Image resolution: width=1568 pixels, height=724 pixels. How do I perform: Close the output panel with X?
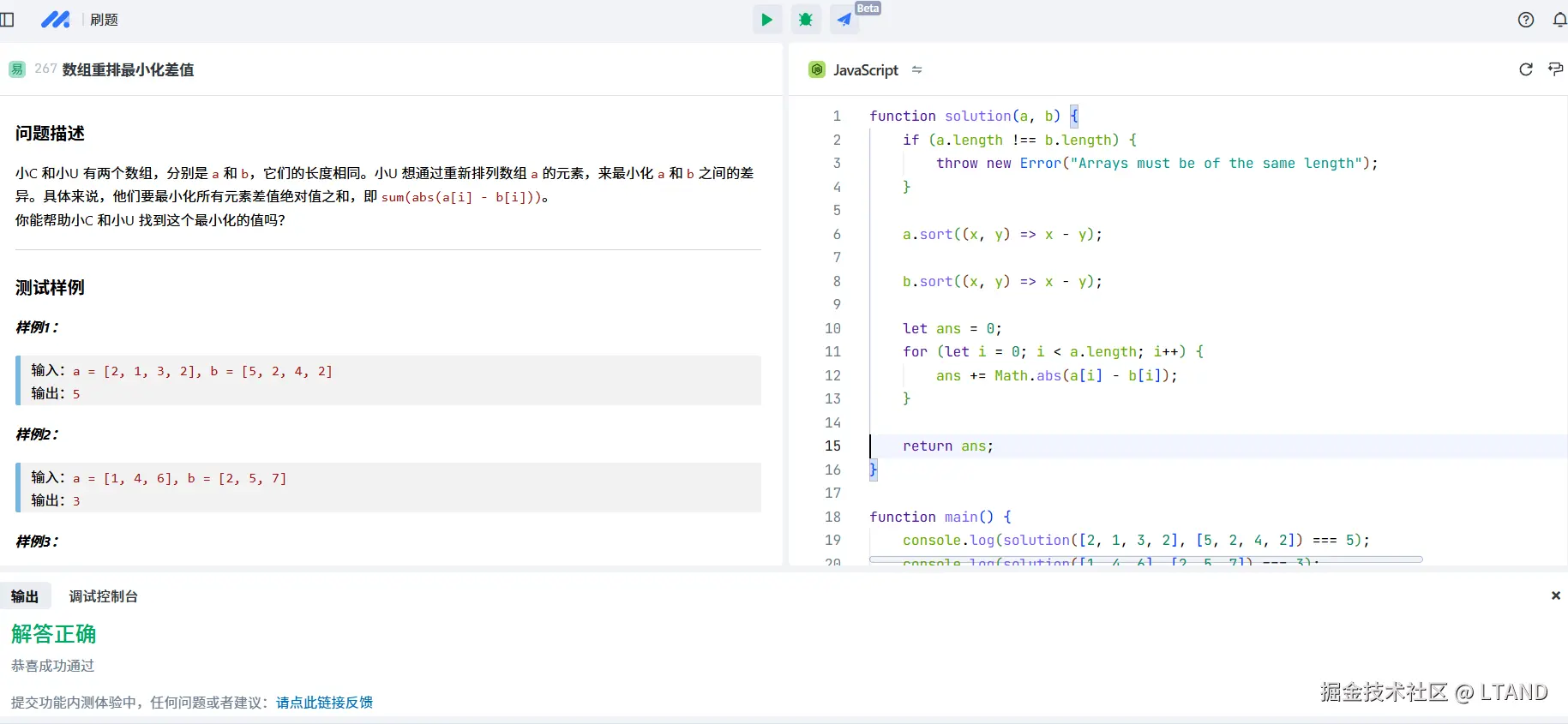[1555, 595]
